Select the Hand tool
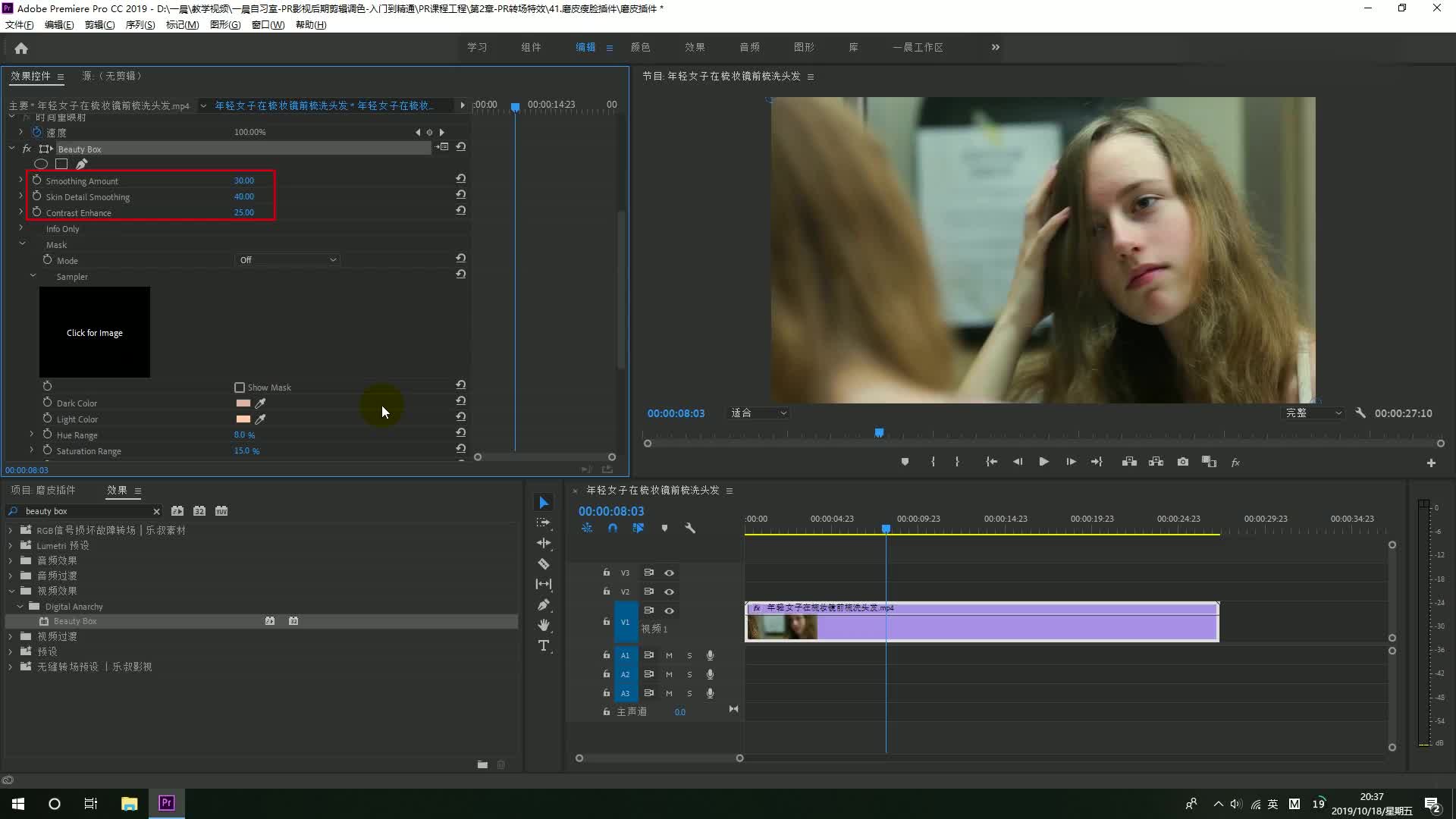The height and width of the screenshot is (819, 1456). (544, 625)
